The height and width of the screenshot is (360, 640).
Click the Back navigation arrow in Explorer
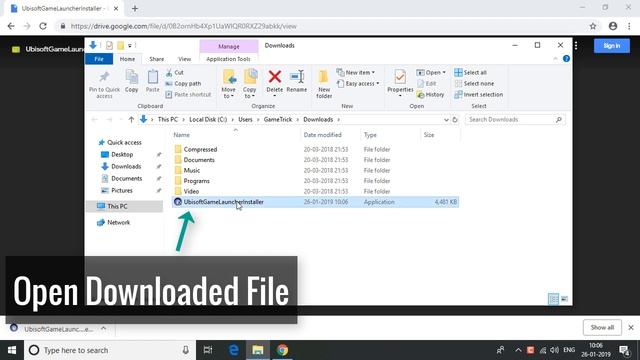tap(94, 120)
